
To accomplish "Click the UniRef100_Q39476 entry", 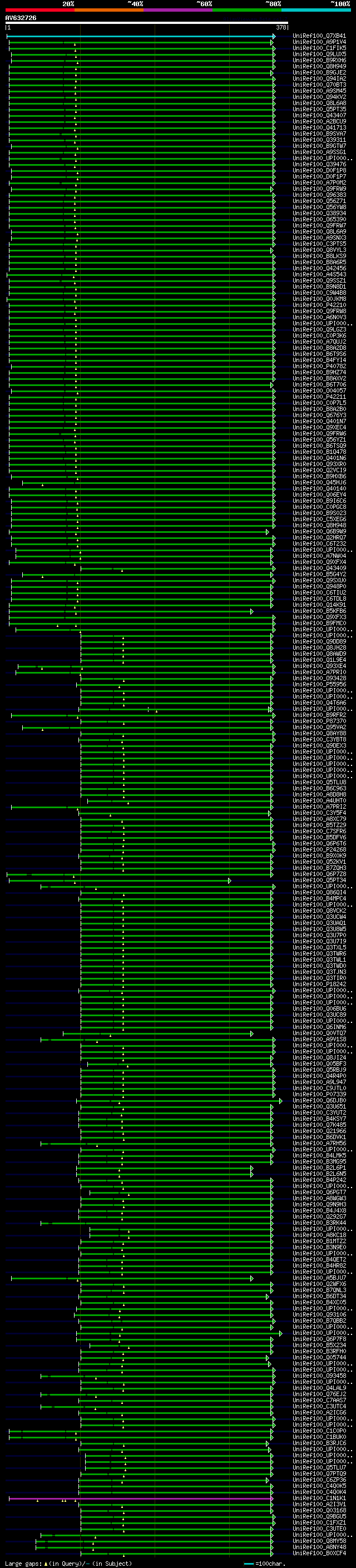I will (319, 164).
